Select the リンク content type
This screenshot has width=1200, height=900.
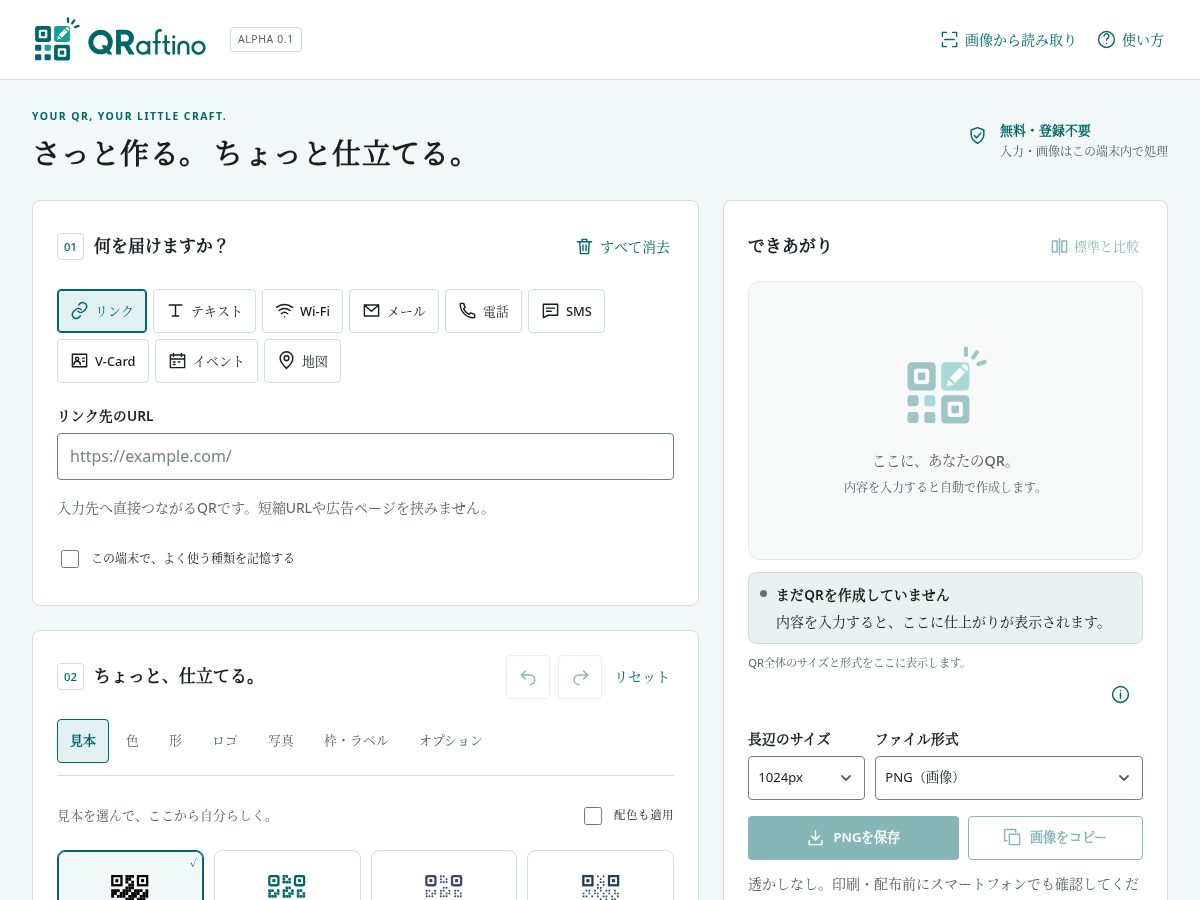[102, 311]
